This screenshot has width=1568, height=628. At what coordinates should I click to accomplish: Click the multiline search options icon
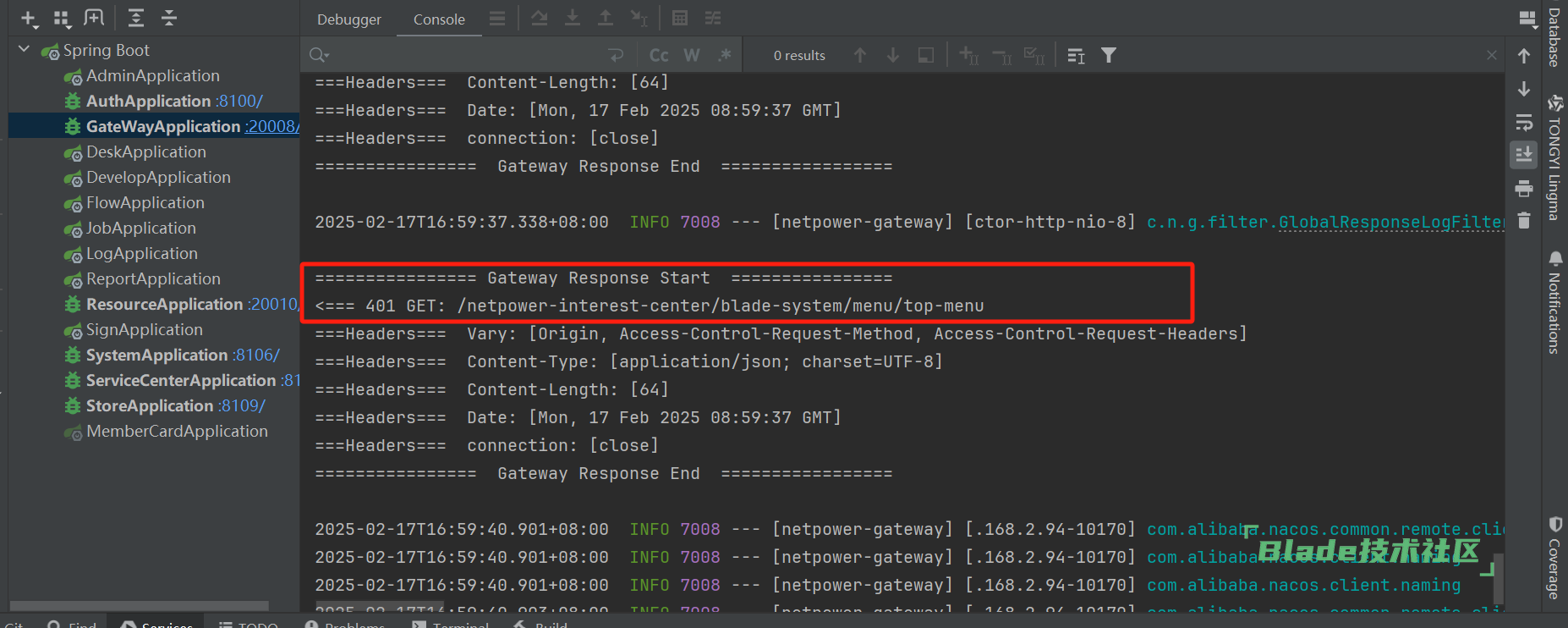click(1076, 55)
